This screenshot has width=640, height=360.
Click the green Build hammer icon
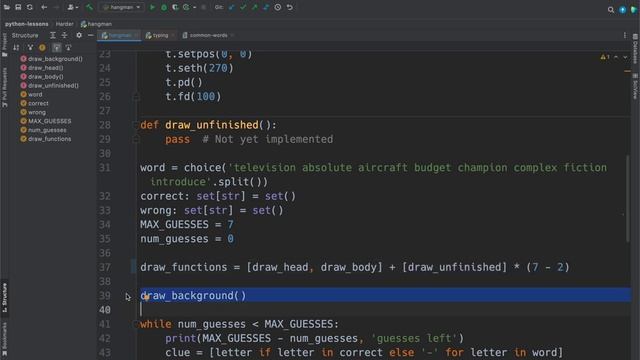coord(89,7)
